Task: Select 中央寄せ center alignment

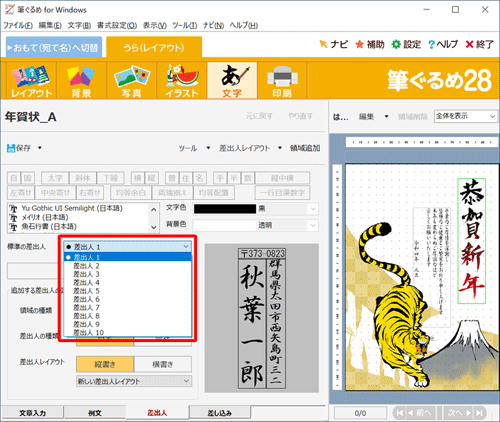Action: click(x=55, y=193)
